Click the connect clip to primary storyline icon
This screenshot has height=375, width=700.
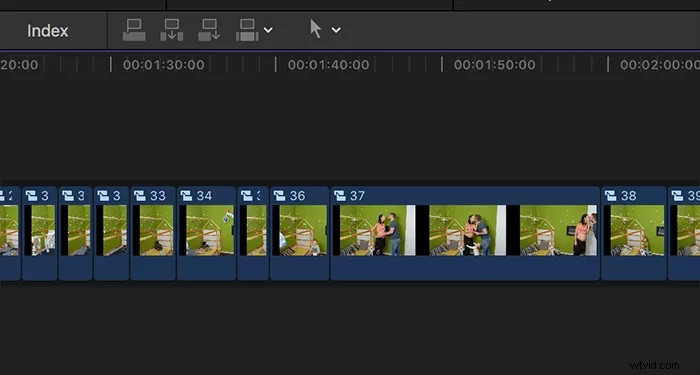(x=134, y=30)
